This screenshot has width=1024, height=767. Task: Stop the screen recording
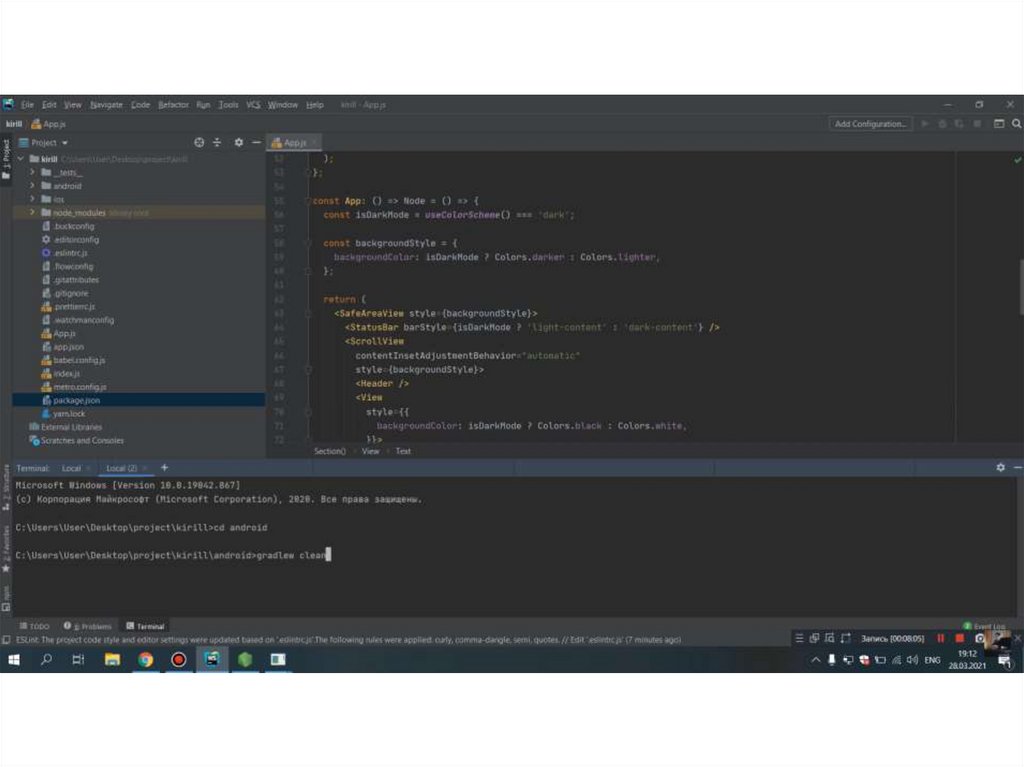tap(959, 638)
